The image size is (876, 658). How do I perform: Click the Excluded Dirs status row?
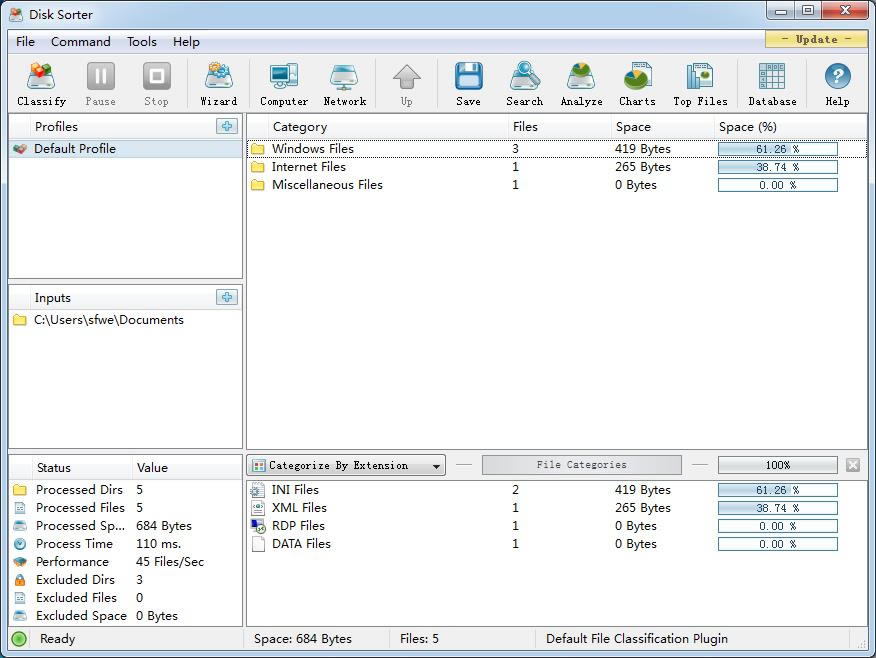[x=126, y=580]
